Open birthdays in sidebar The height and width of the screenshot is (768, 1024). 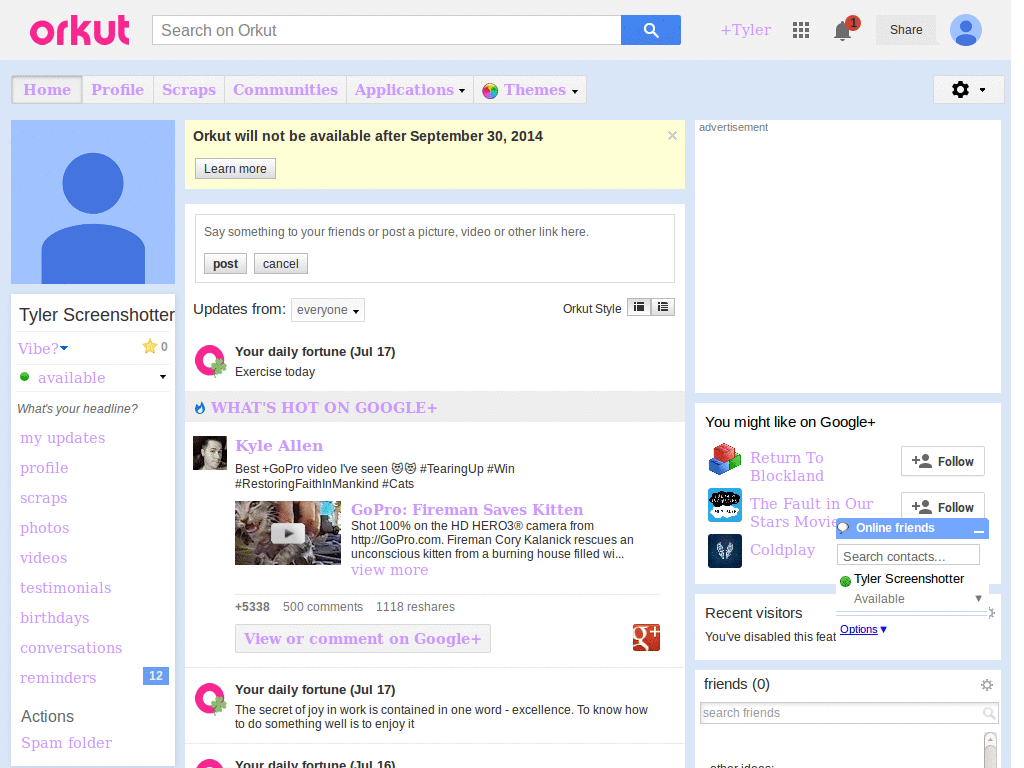[x=55, y=618]
